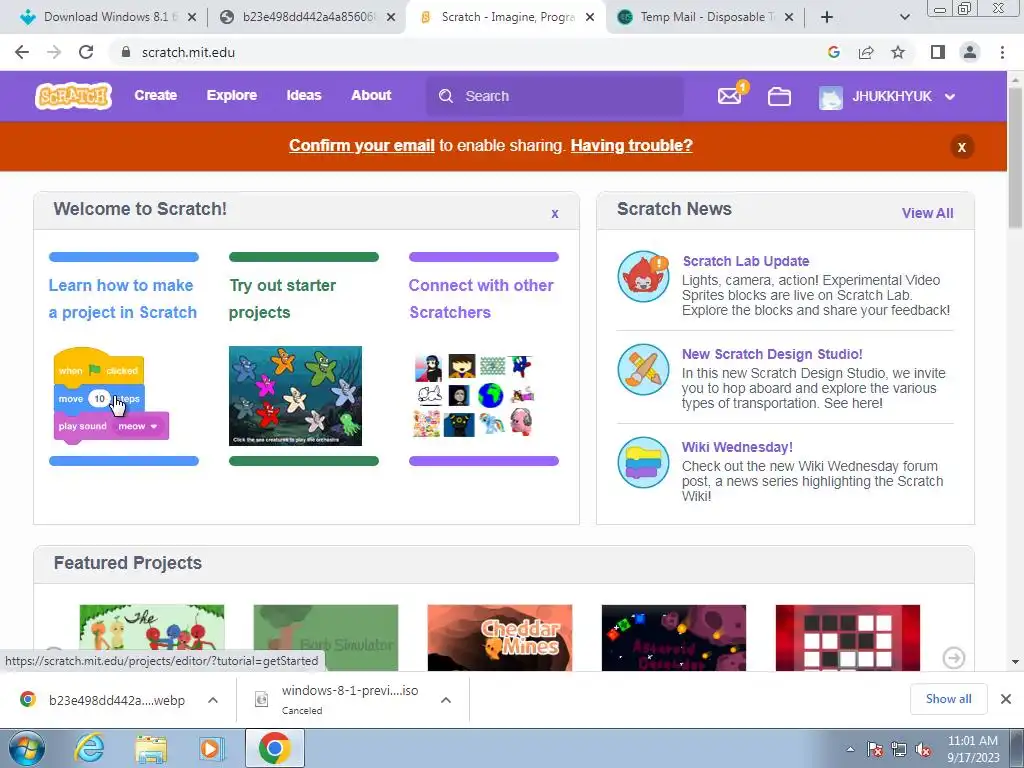The height and width of the screenshot is (768, 1024).
Task: Close the downloads bar
Action: pyautogui.click(x=1006, y=699)
